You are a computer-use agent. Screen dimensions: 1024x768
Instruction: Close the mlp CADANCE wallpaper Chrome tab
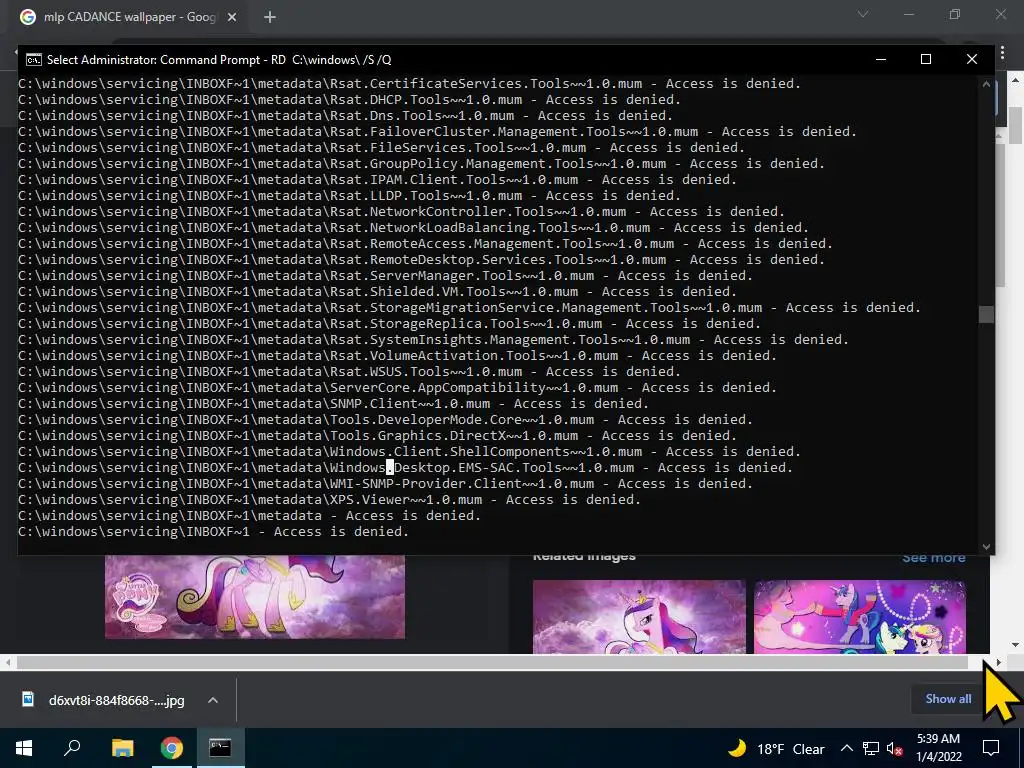tap(232, 17)
